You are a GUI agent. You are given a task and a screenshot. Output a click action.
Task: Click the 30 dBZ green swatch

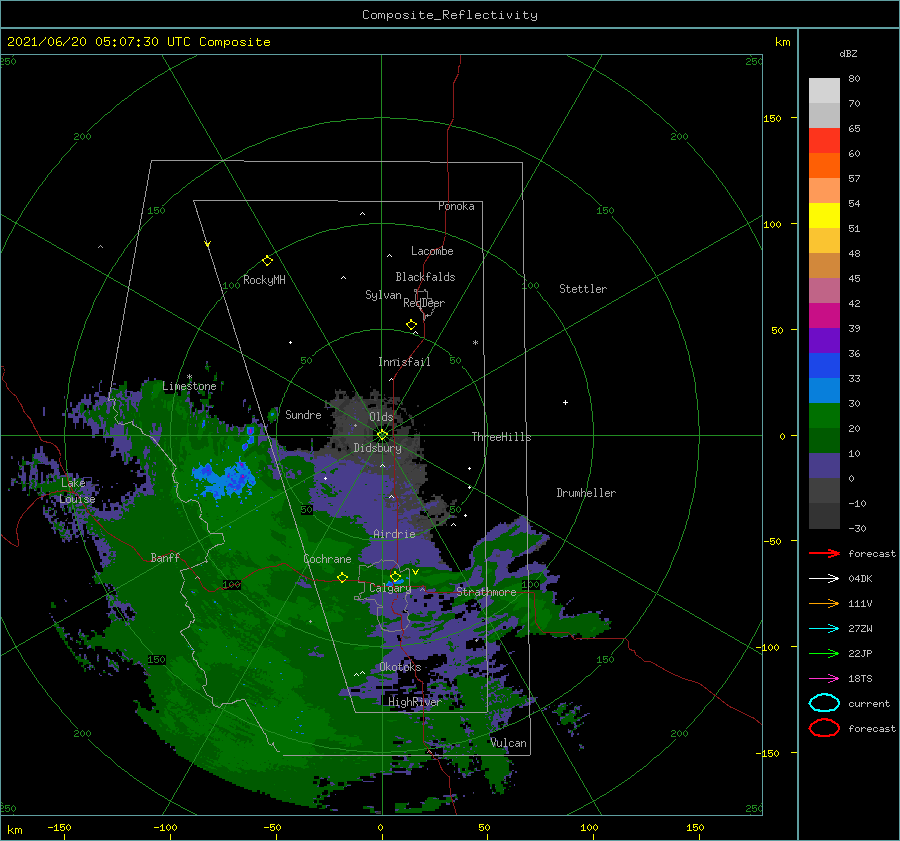tap(824, 415)
